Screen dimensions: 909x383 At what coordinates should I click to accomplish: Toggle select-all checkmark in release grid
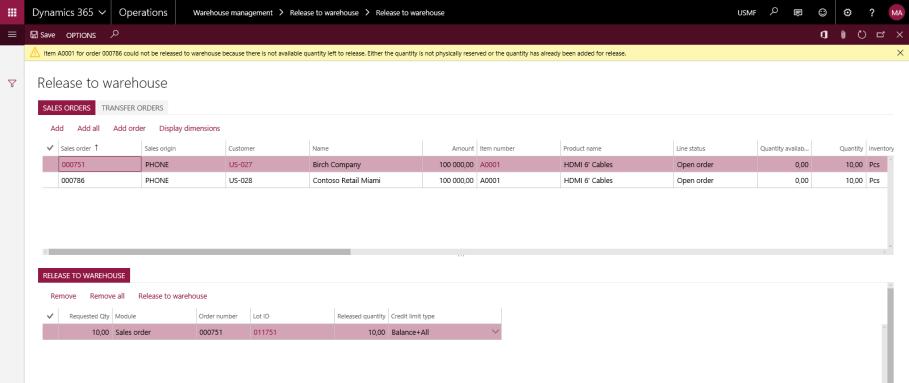pyautogui.click(x=50, y=316)
